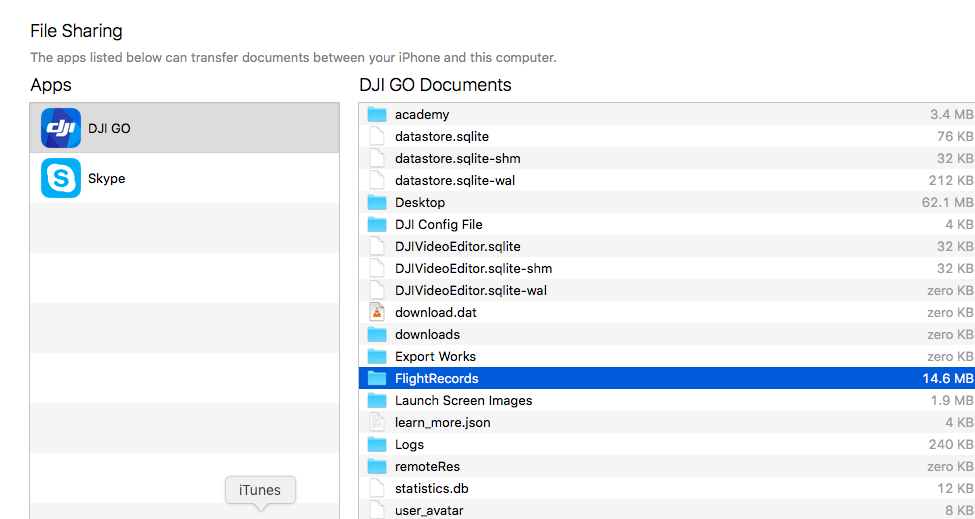This screenshot has width=975, height=519.
Task: Click the VLC cone icon for download.dat
Action: point(377,312)
